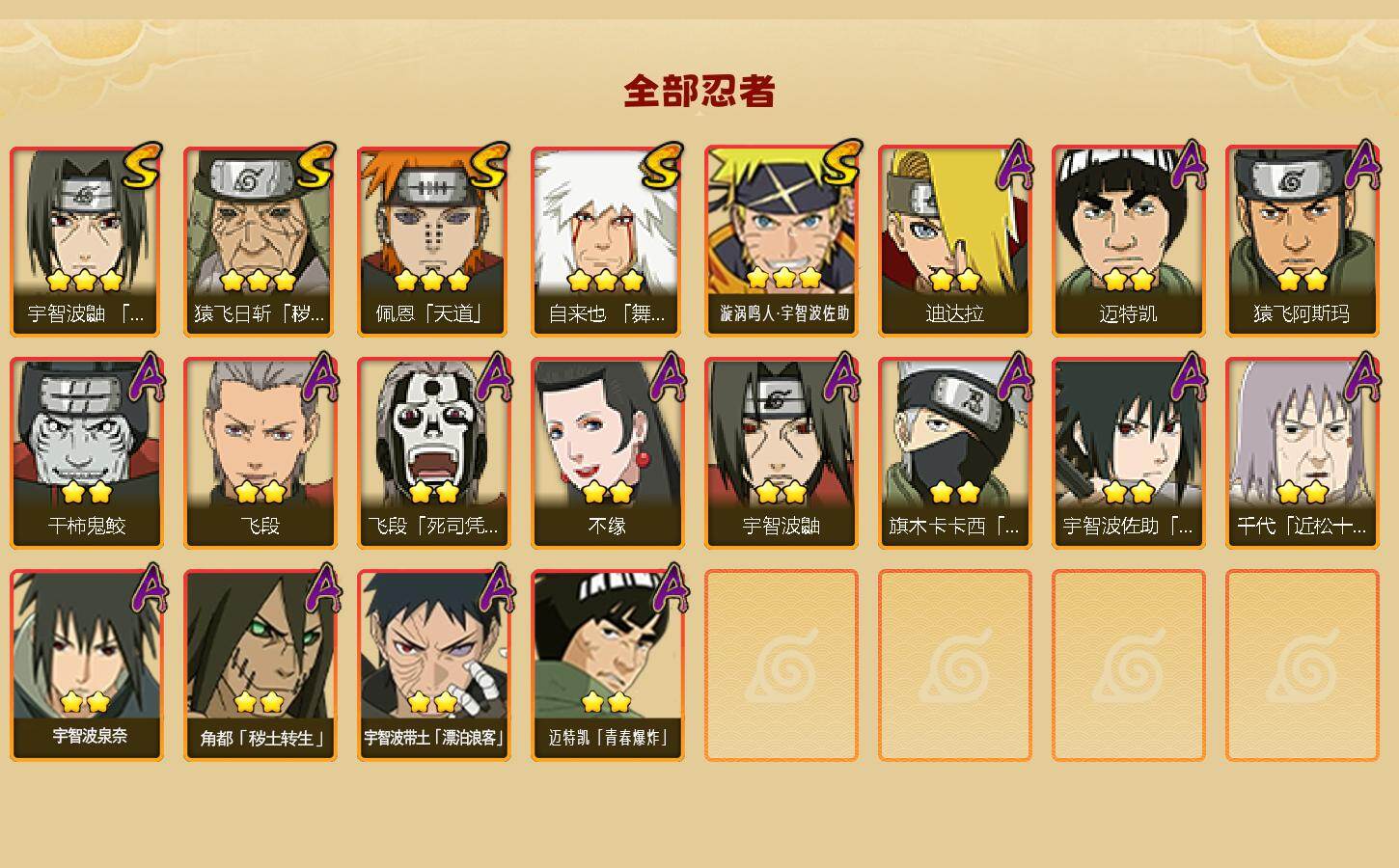The image size is (1399, 868).
Task: Select the 佩恩「天道」 ninja card
Action: click(433, 241)
